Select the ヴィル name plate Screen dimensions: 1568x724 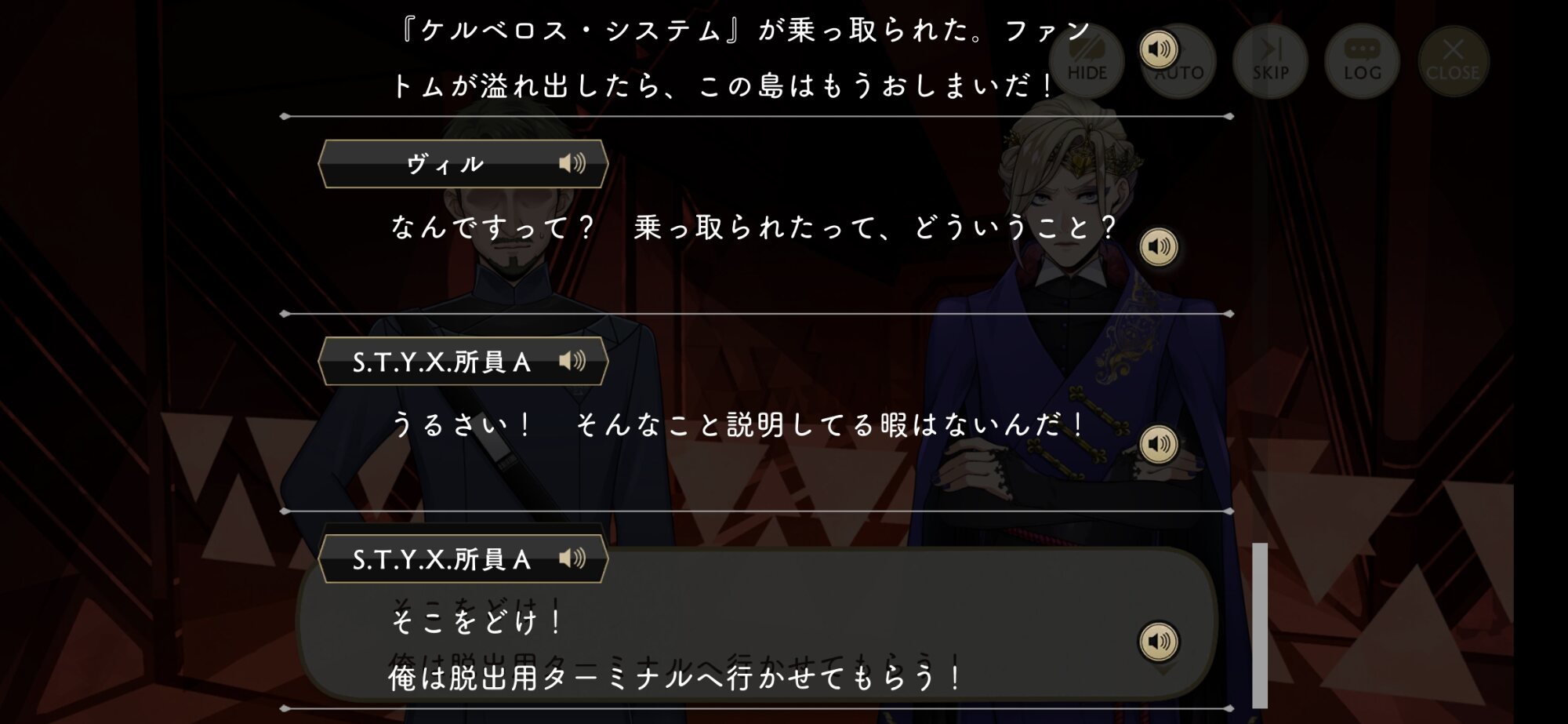point(463,164)
